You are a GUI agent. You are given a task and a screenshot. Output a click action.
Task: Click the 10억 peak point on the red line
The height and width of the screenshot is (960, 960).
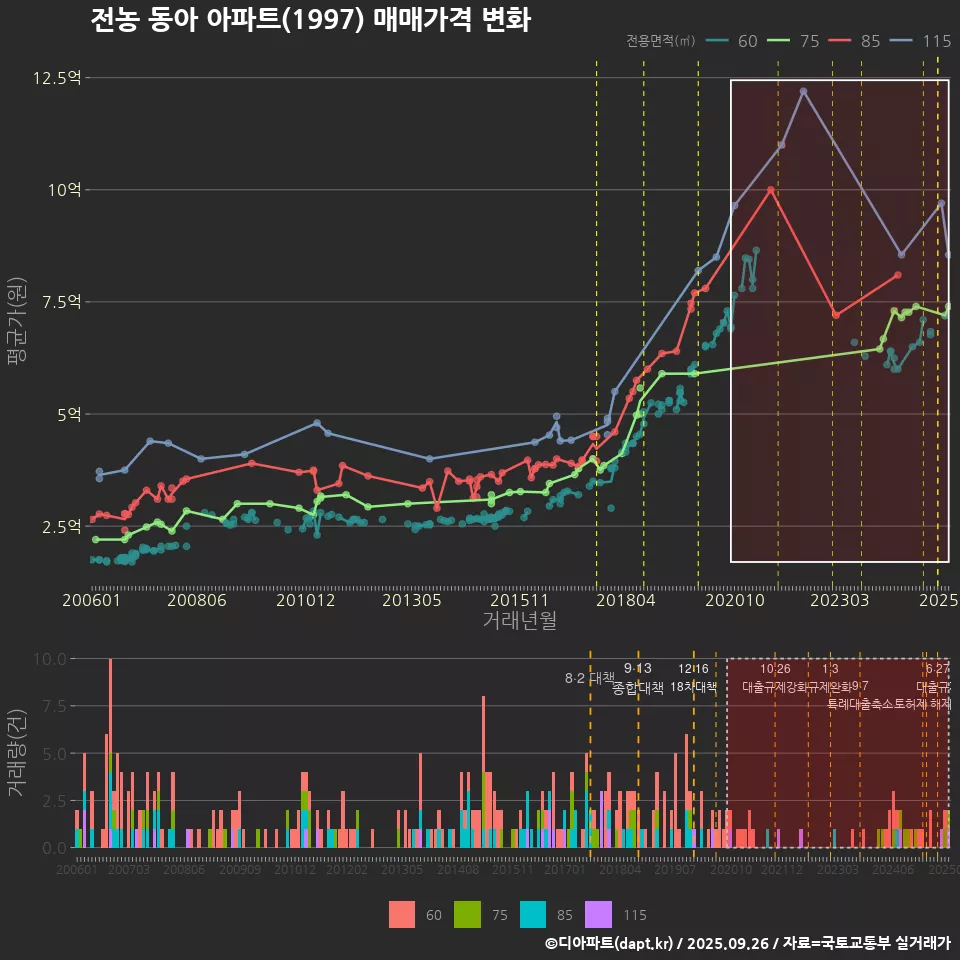770,189
